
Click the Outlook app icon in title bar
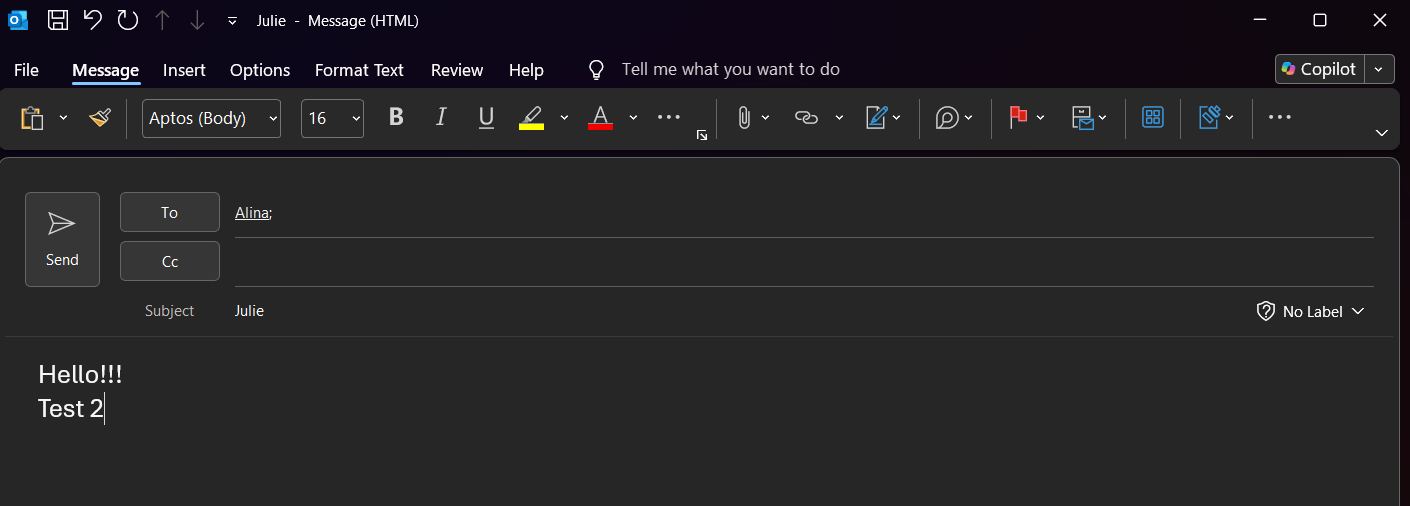pos(18,20)
